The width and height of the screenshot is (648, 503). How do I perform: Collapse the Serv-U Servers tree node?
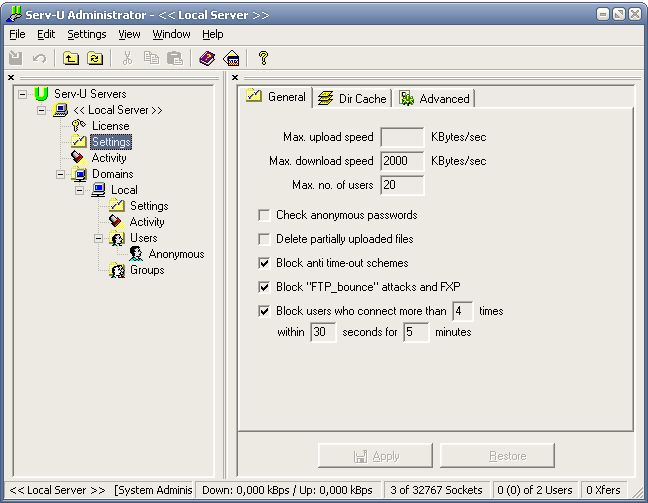(x=22, y=95)
